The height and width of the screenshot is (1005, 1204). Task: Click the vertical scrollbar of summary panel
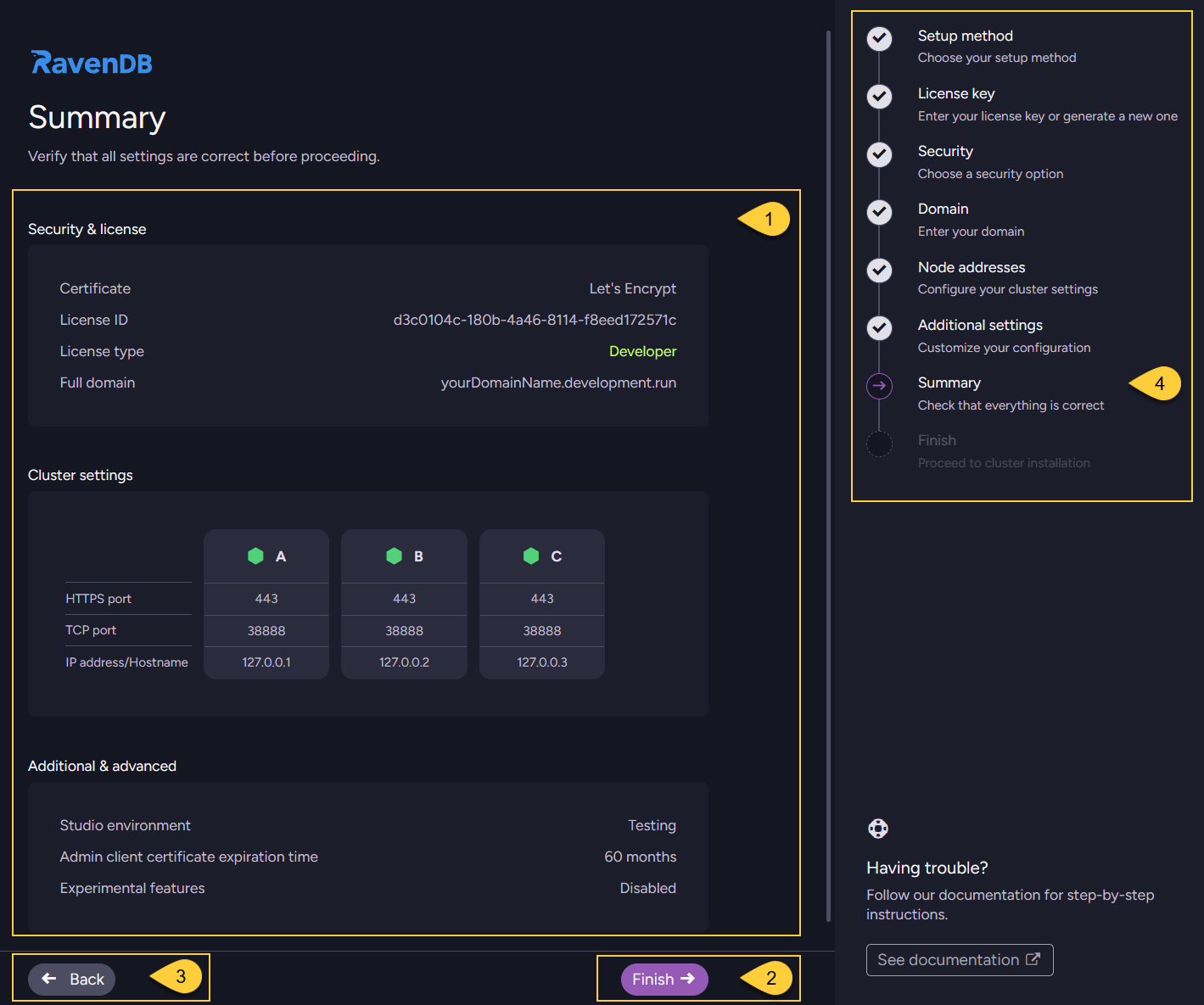click(x=828, y=475)
